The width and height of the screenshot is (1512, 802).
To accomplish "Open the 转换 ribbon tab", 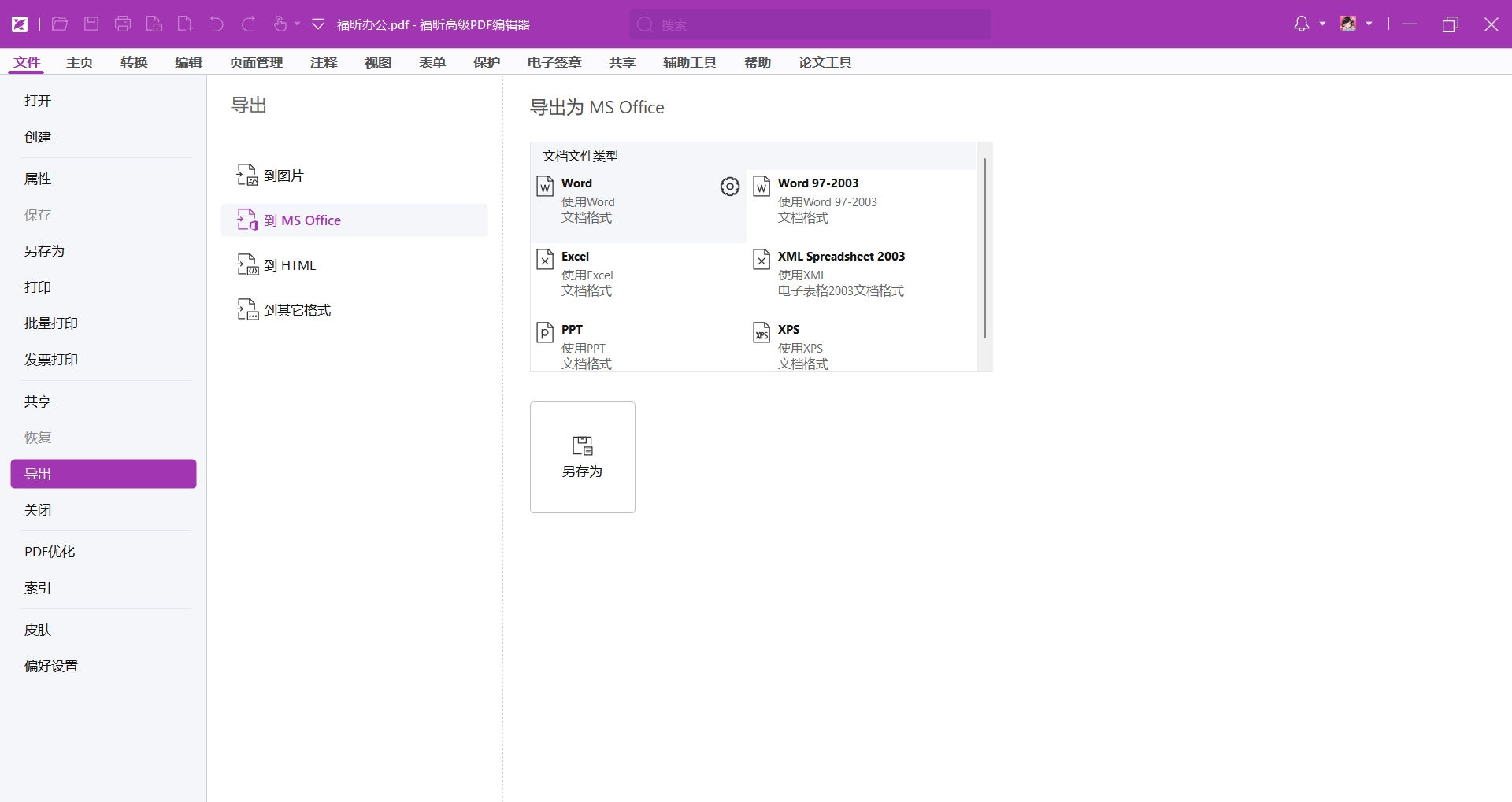I will tap(134, 62).
